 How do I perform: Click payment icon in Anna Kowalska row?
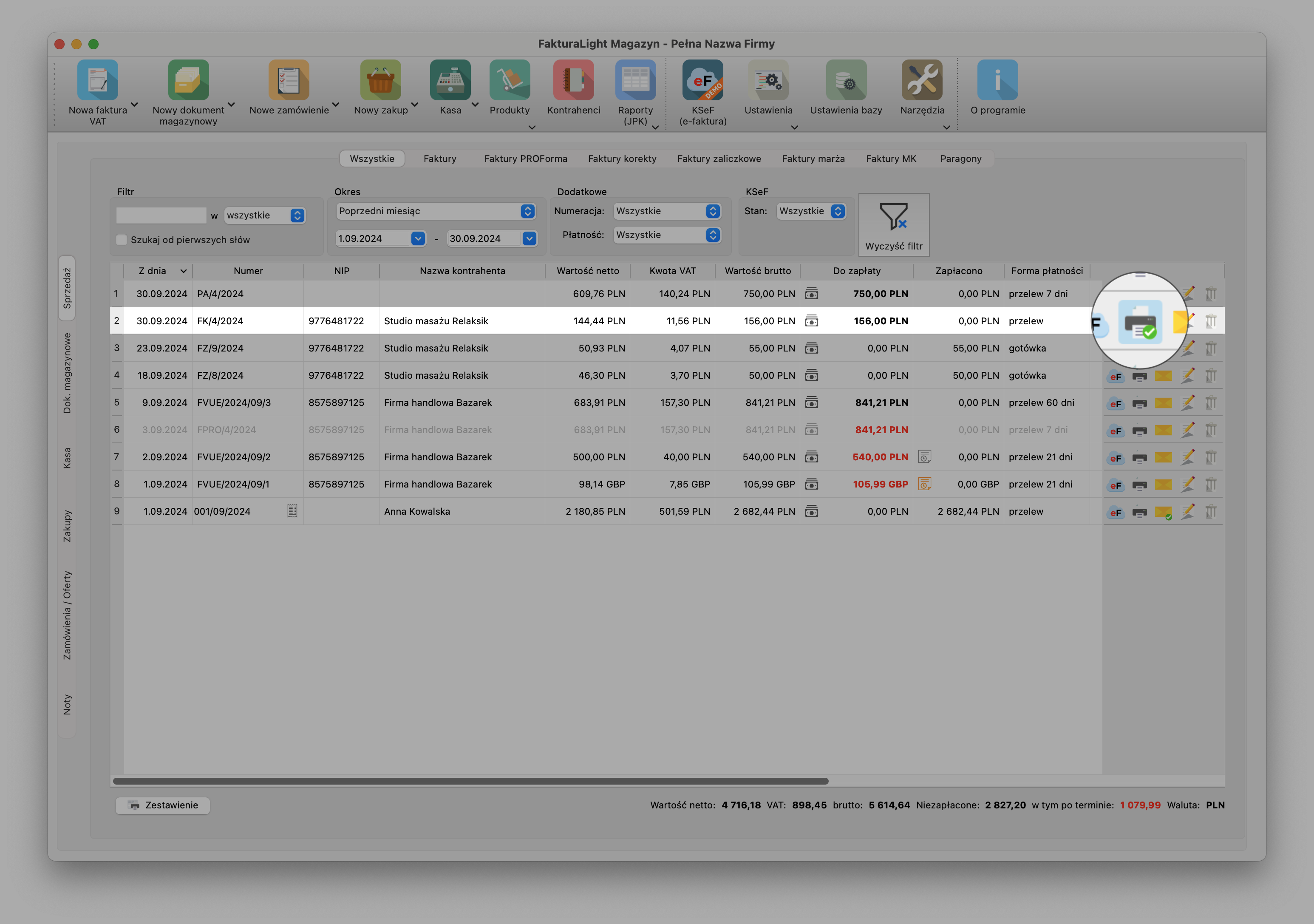tap(812, 512)
